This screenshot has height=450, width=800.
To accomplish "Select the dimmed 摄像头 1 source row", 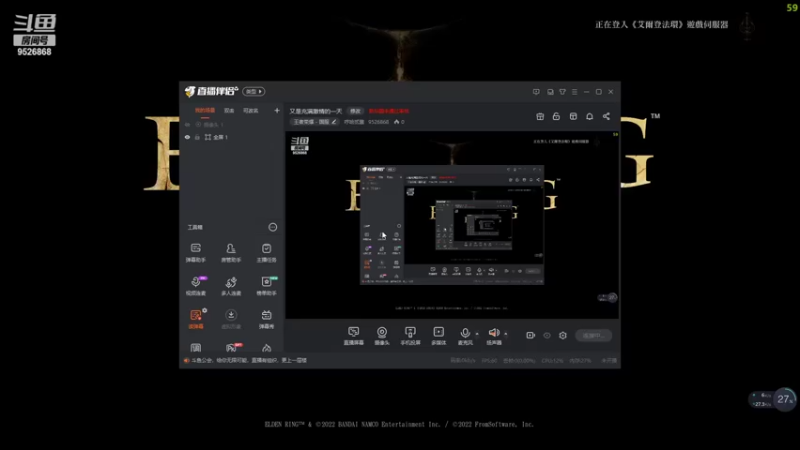I will 232,124.
